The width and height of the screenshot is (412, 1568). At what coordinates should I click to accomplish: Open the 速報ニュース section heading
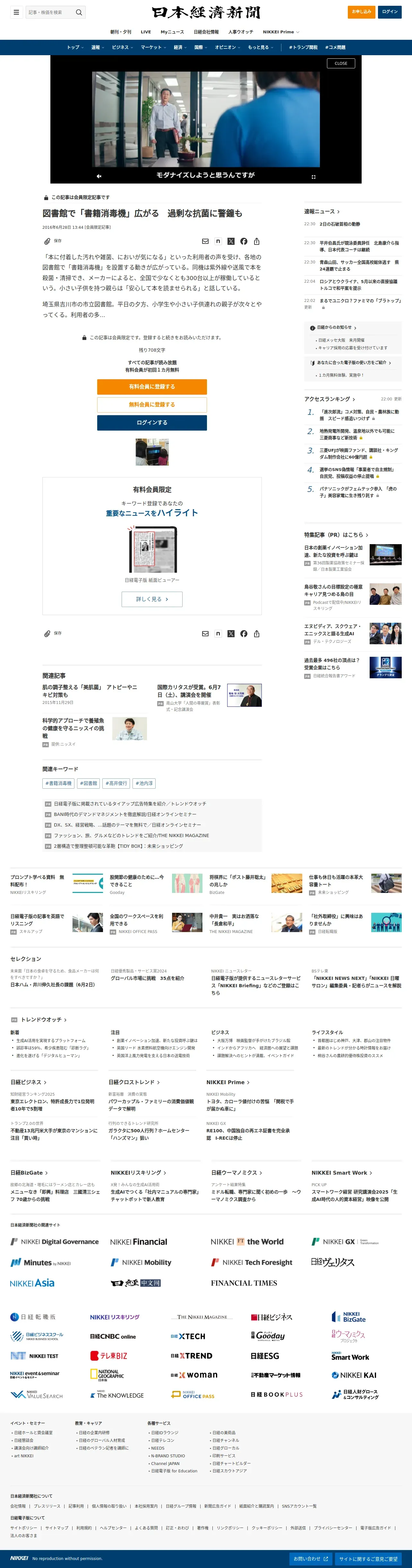click(x=322, y=211)
